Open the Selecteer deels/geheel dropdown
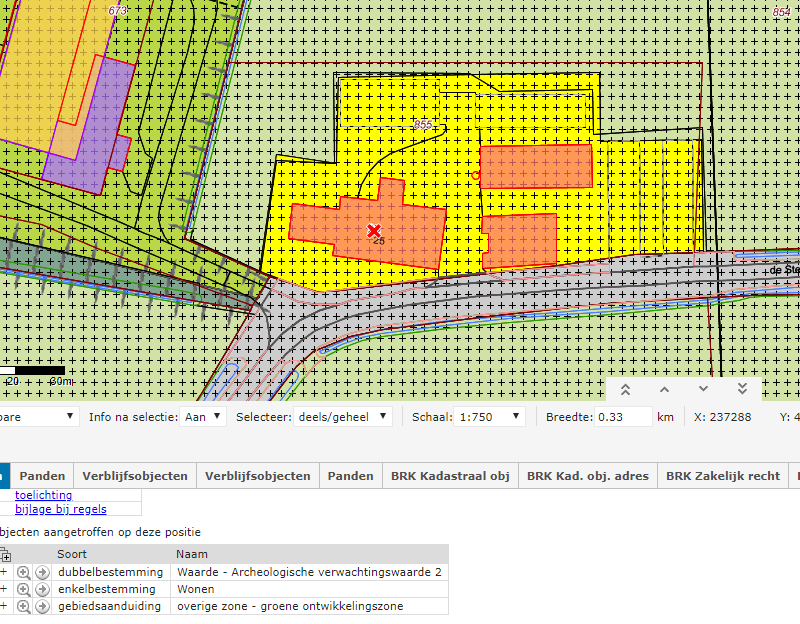The width and height of the screenshot is (800, 624). [343, 417]
